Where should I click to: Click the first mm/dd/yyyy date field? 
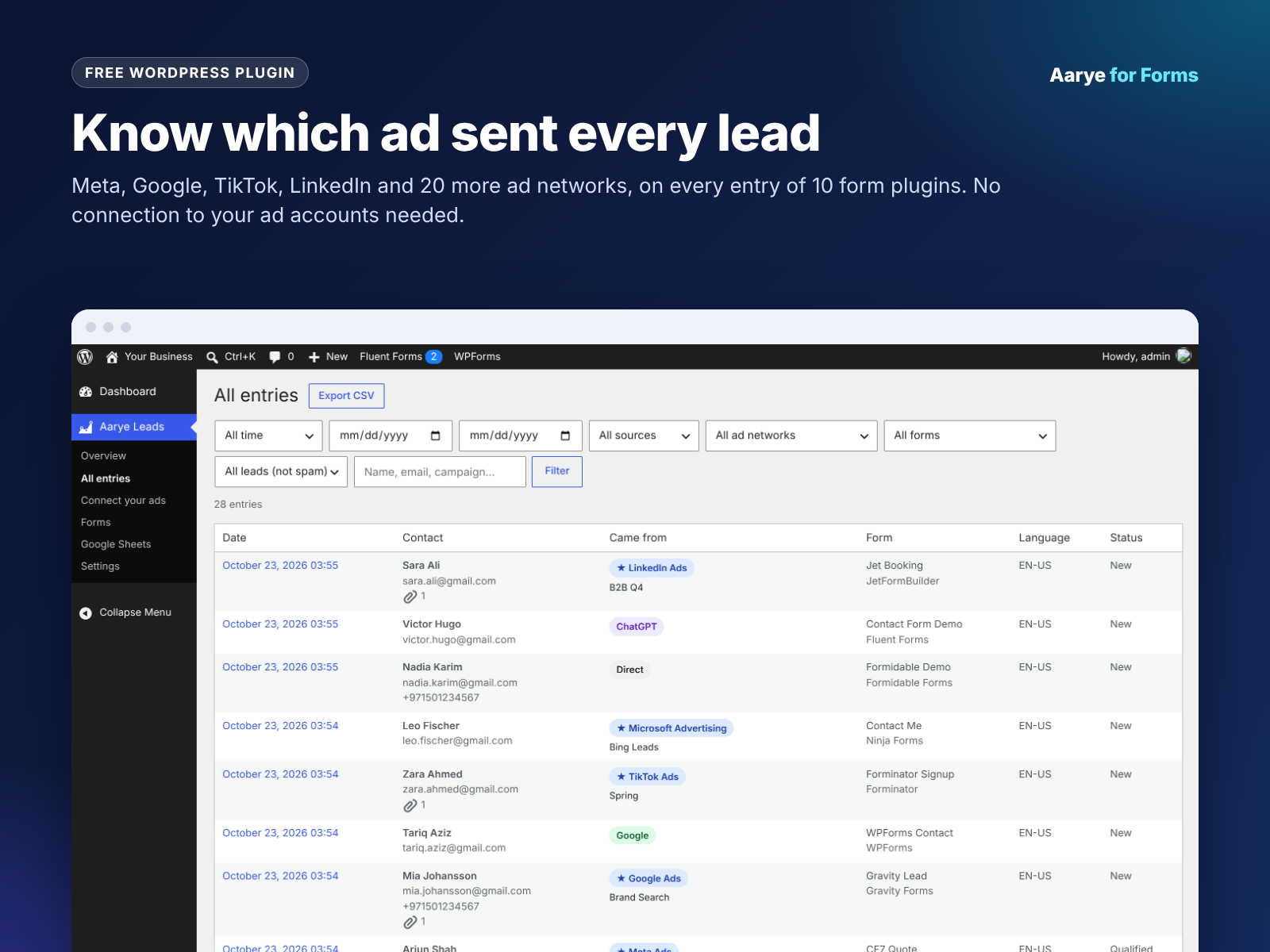coord(391,436)
